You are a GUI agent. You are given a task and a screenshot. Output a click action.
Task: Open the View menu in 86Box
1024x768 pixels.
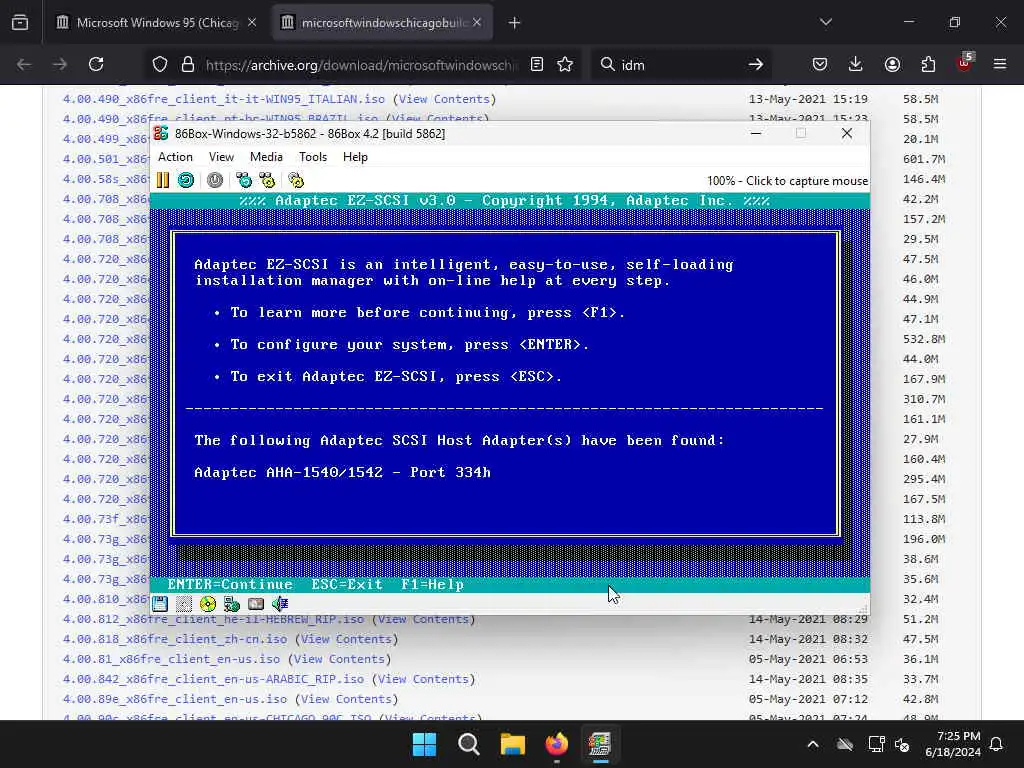(x=221, y=157)
